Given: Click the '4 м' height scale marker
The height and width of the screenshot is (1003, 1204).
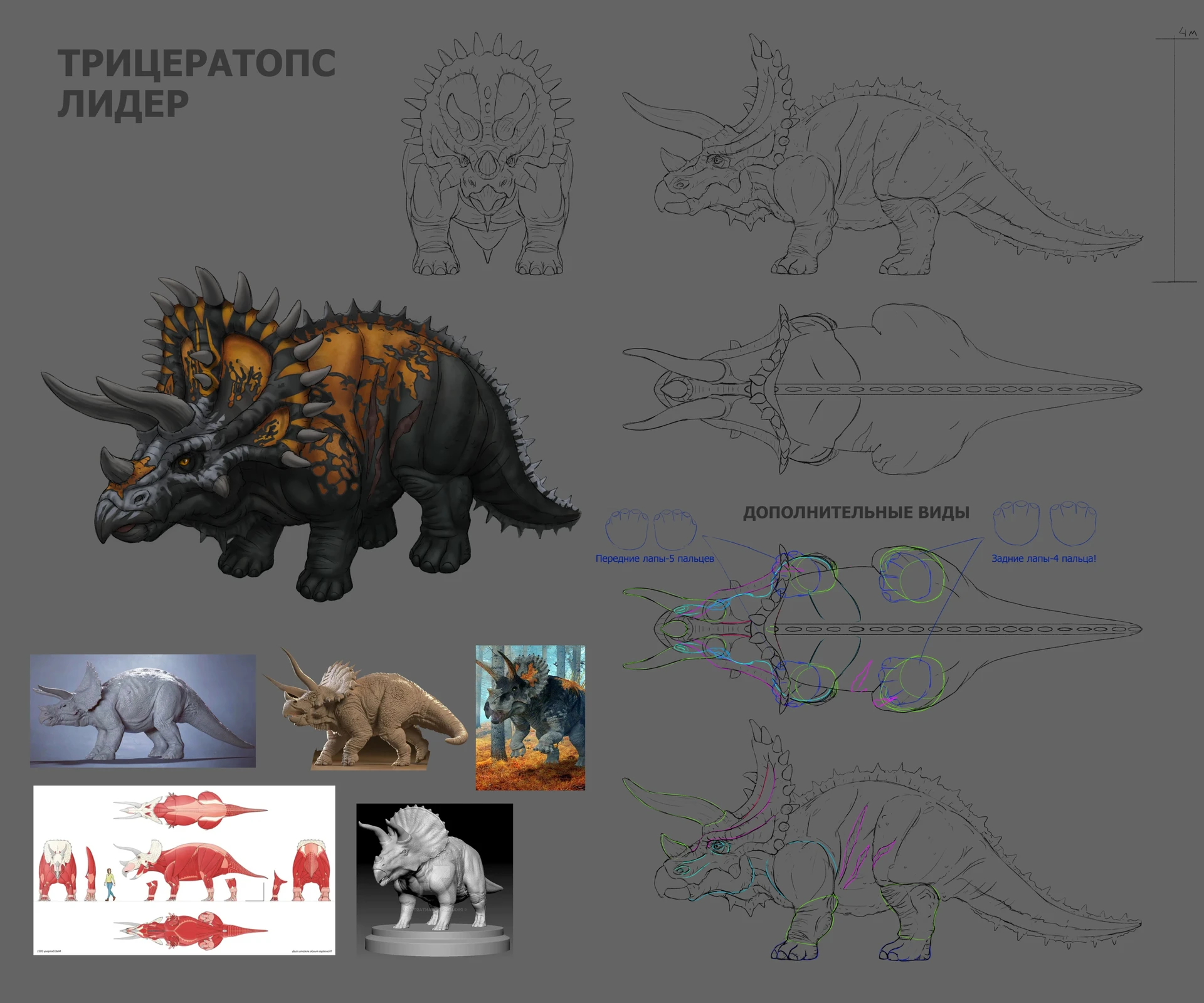Looking at the screenshot, I should click(x=1186, y=30).
